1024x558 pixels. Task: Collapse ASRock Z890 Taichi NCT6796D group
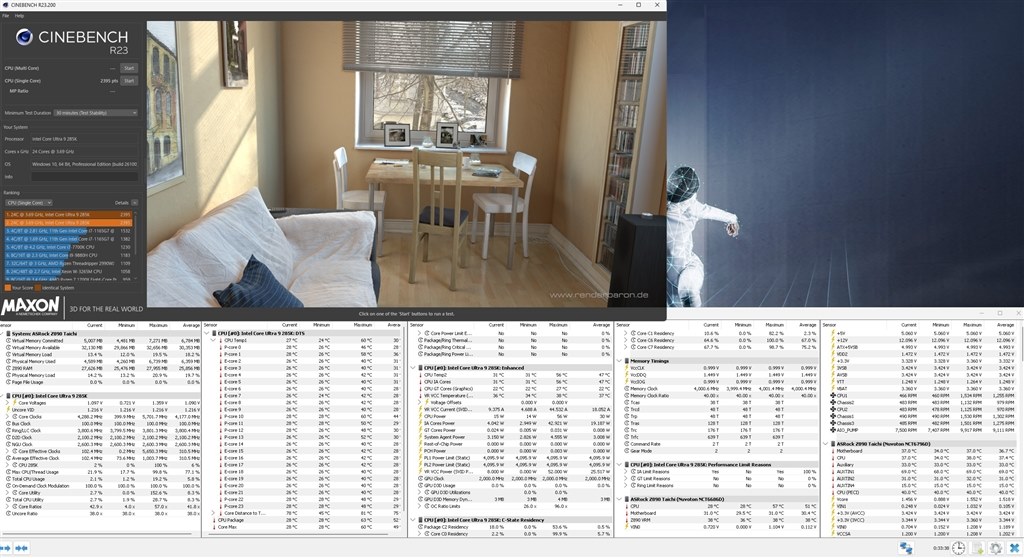tap(826, 444)
